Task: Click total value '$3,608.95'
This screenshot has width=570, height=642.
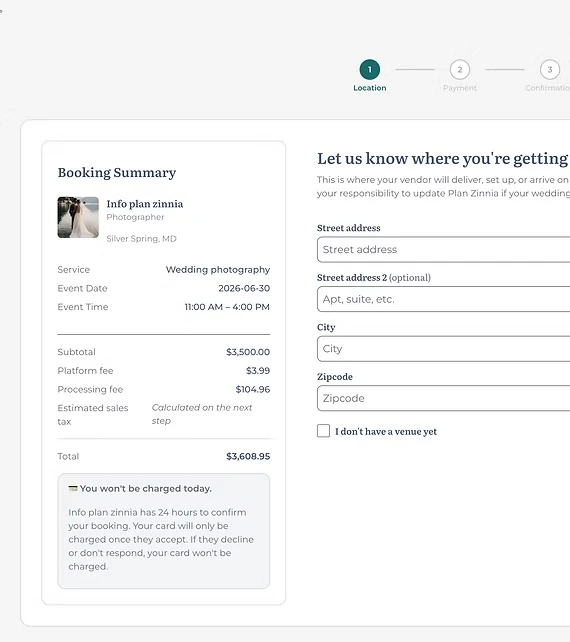Action: [248, 456]
